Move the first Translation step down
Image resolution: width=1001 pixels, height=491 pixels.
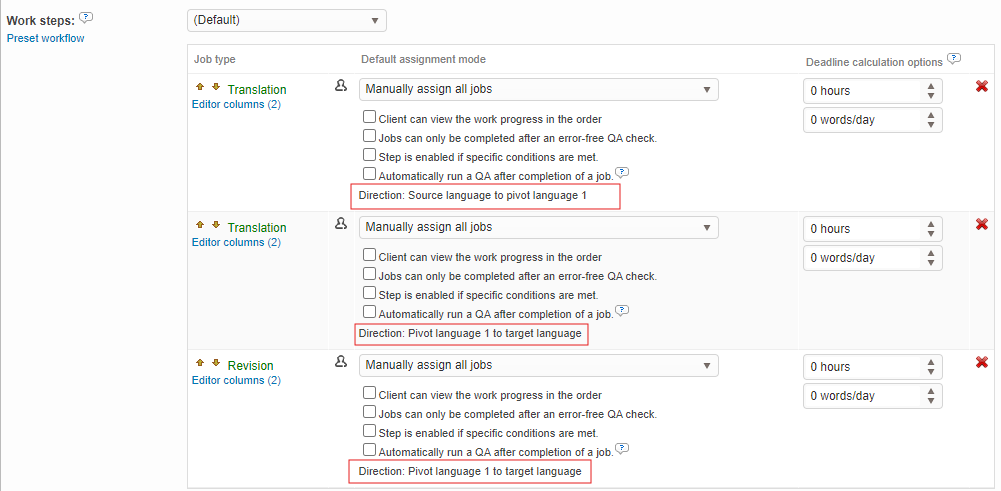coord(215,87)
